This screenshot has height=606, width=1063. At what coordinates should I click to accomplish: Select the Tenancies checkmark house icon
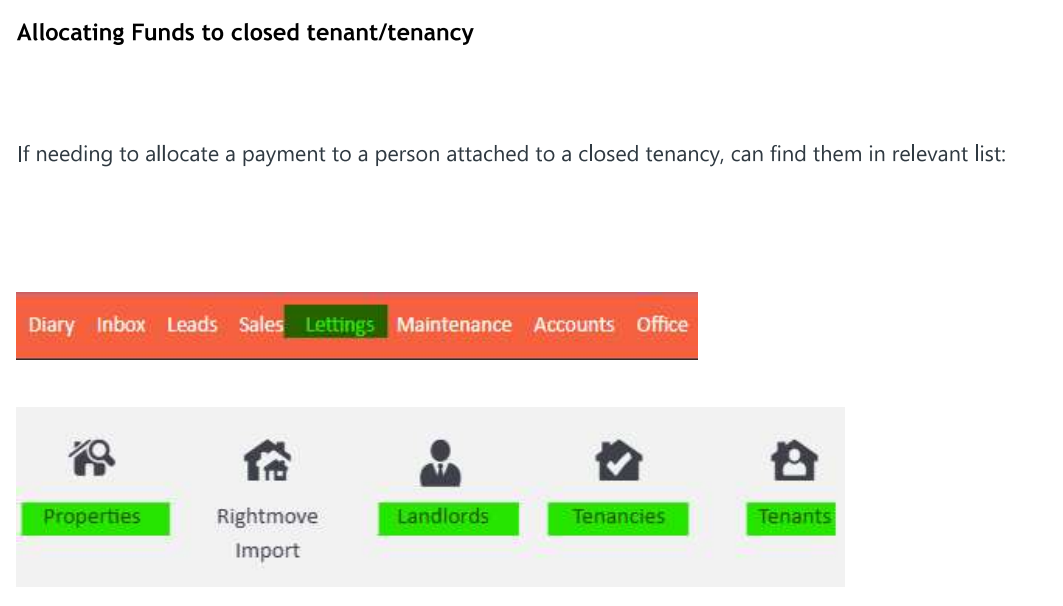[x=618, y=461]
